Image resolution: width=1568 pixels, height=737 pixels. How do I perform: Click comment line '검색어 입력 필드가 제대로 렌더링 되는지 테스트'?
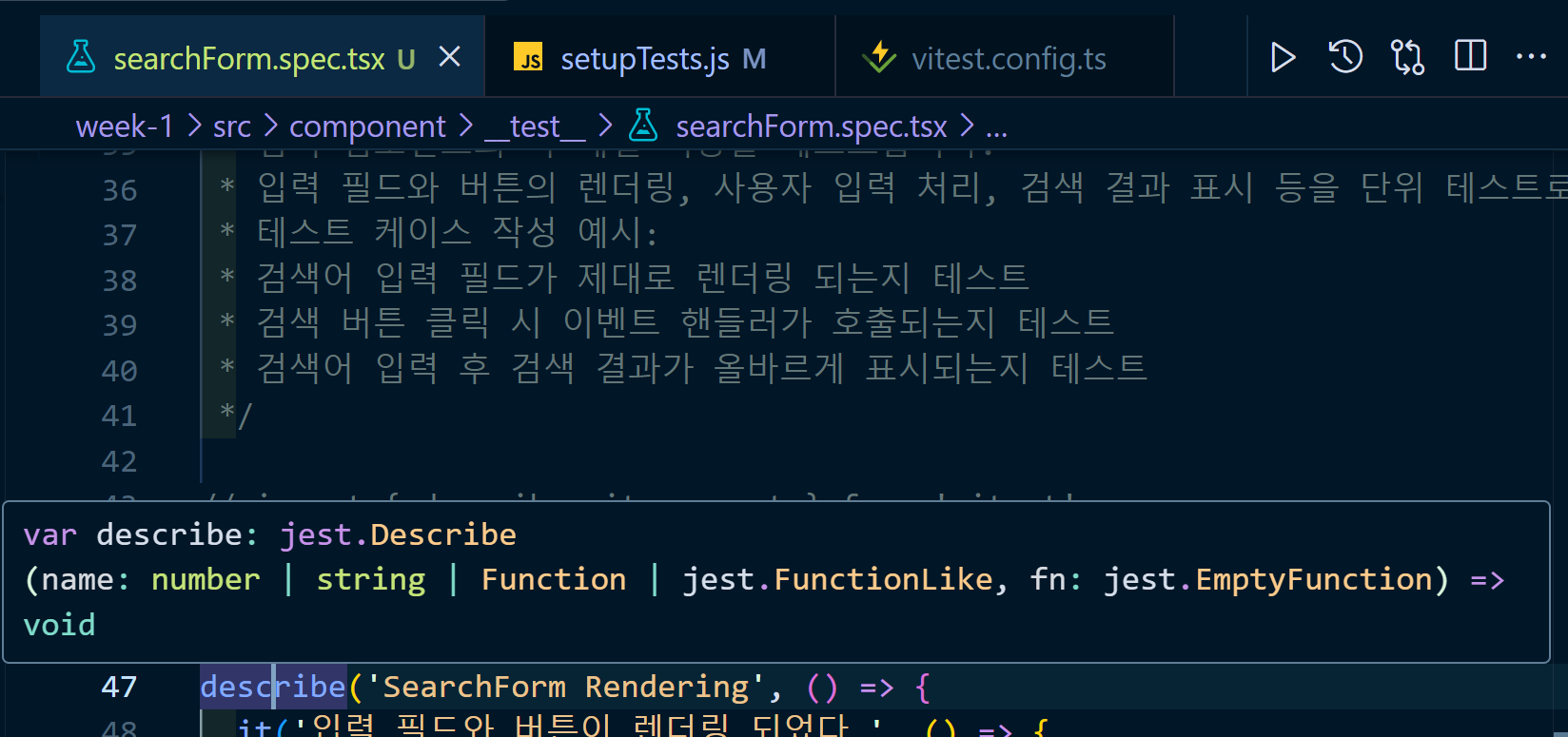tap(643, 278)
